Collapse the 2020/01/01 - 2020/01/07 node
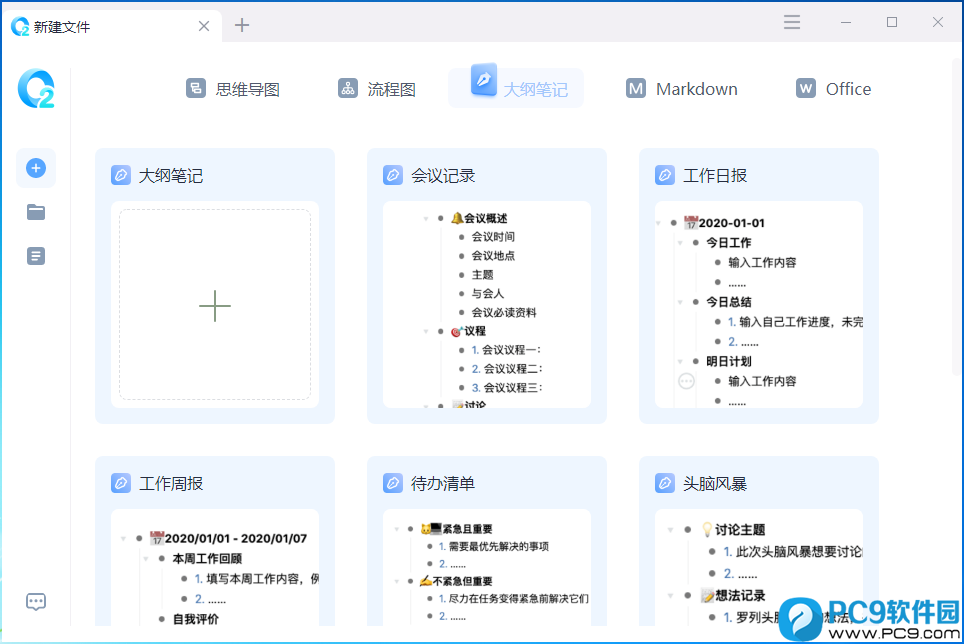964x644 pixels. [124, 539]
